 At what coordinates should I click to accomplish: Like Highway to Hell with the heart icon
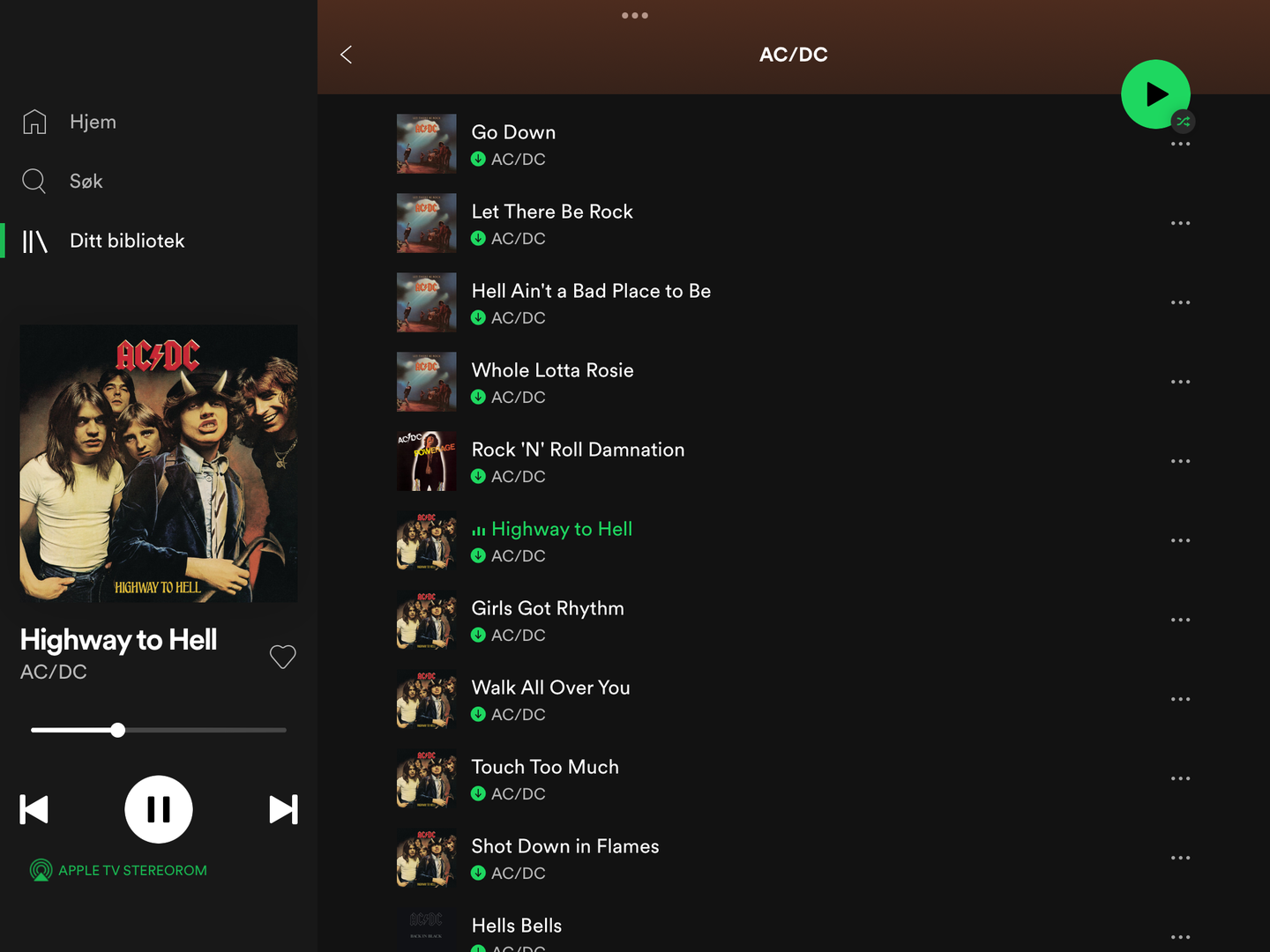282,657
